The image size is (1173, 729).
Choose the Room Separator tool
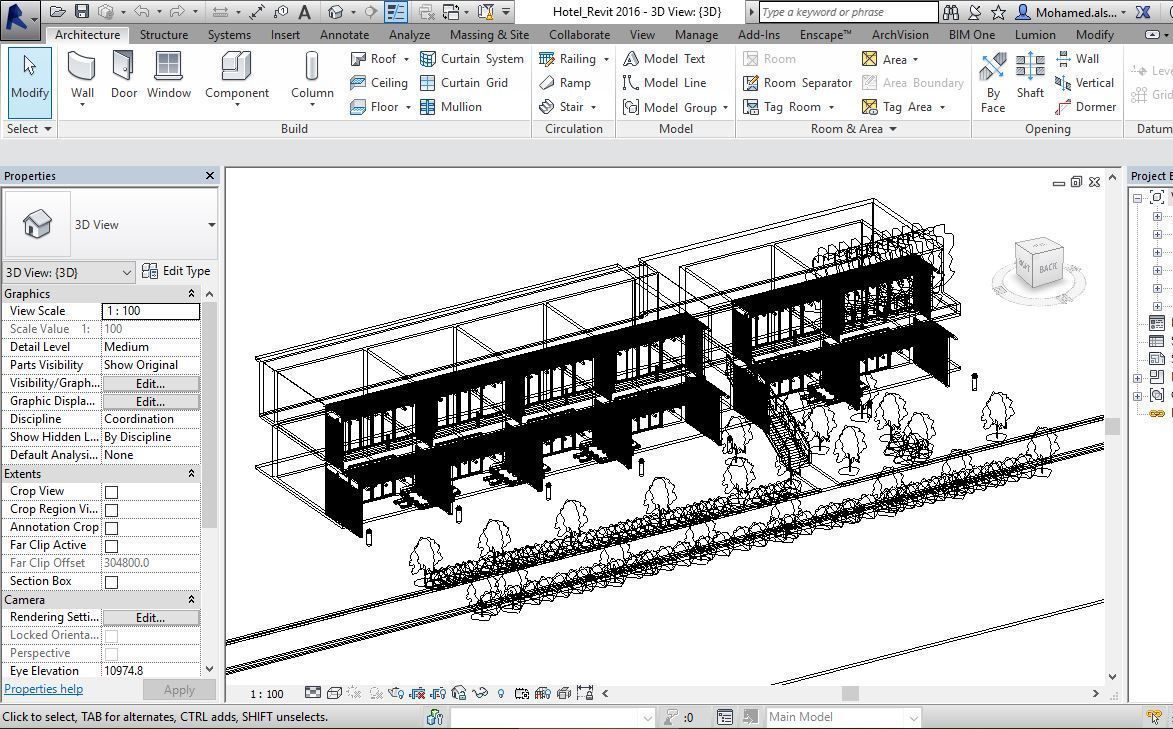(x=797, y=83)
